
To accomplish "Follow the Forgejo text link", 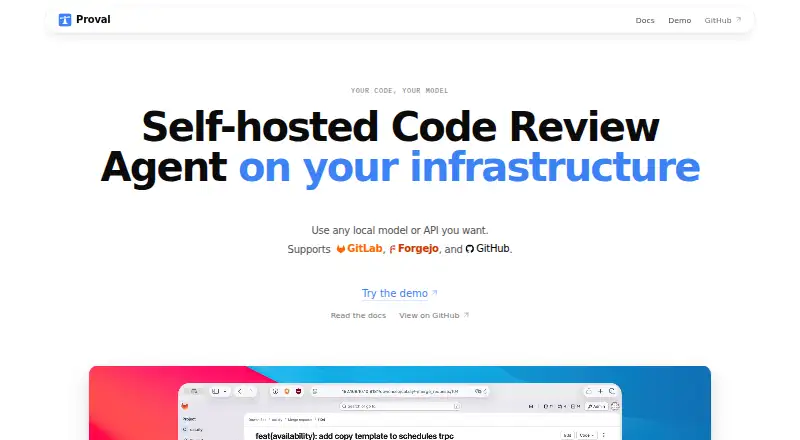I will tap(418, 249).
